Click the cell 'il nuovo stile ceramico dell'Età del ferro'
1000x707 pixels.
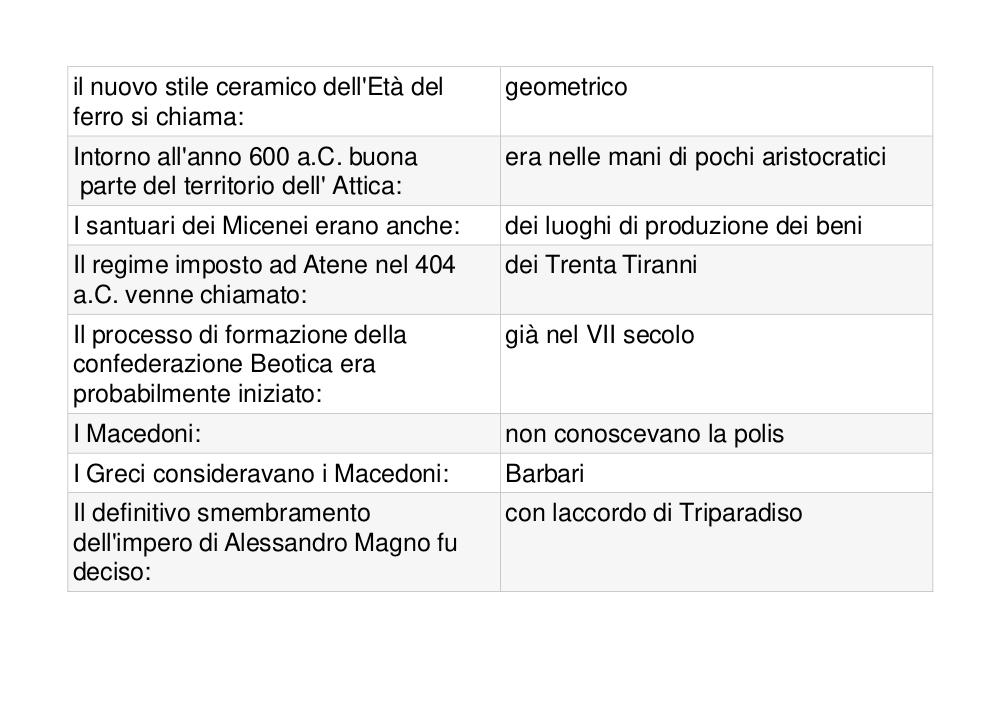click(284, 101)
